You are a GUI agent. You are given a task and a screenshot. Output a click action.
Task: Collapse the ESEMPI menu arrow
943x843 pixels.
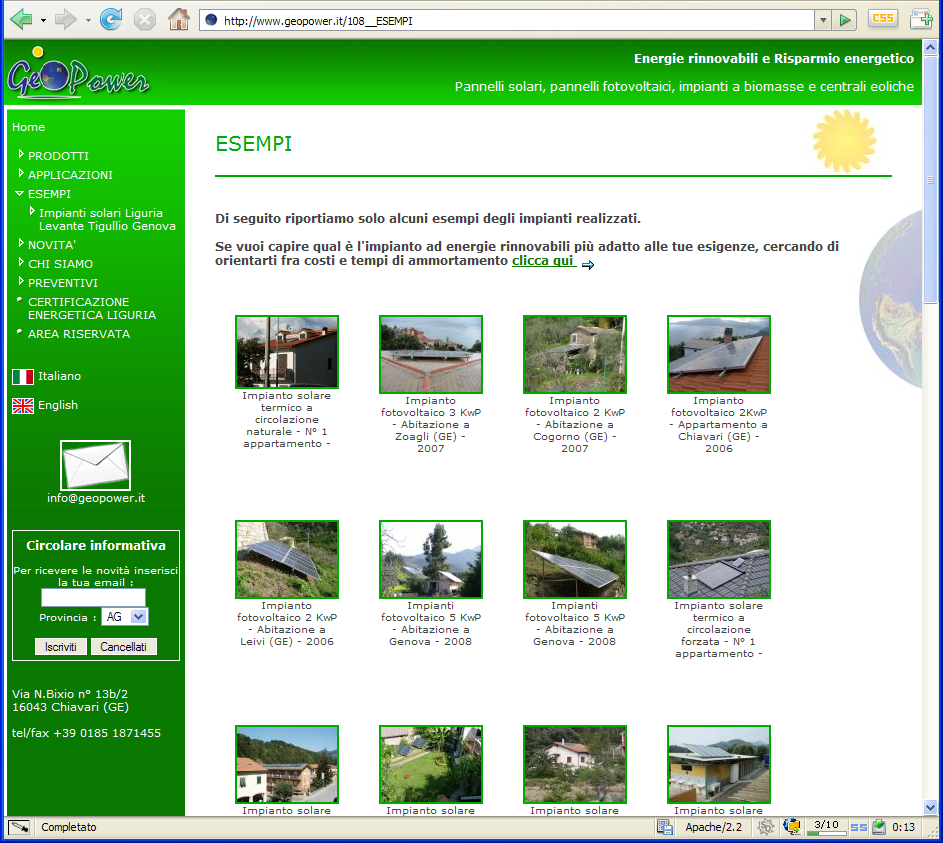[x=20, y=194]
